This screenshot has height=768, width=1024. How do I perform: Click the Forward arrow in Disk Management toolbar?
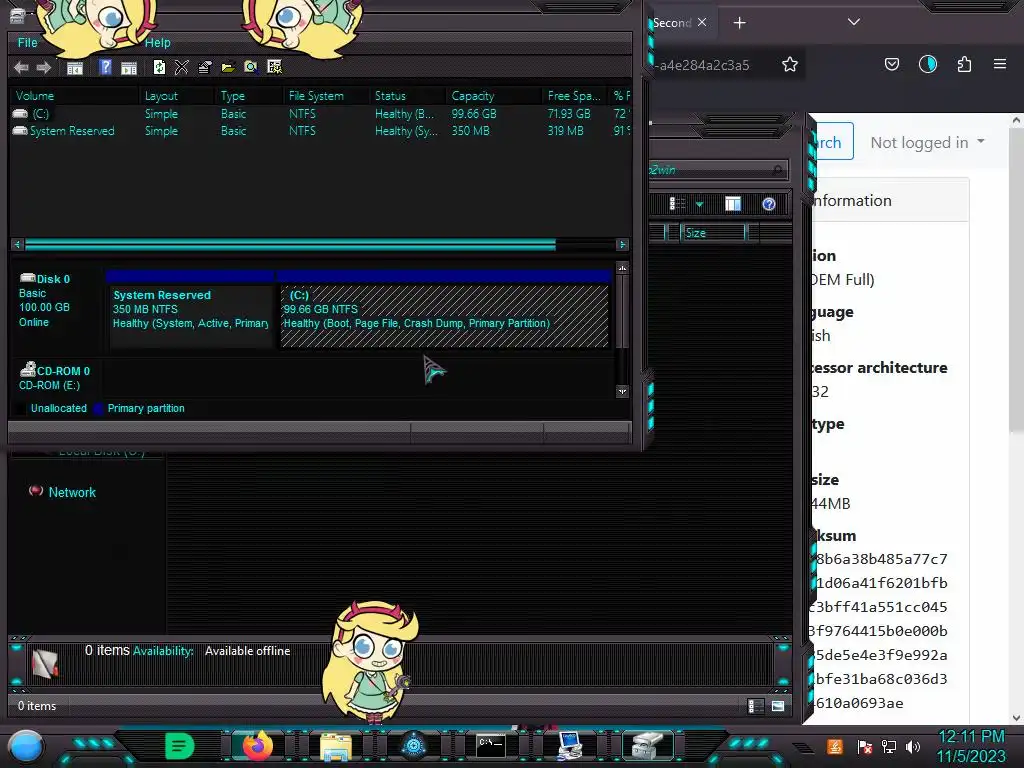pyautogui.click(x=44, y=67)
